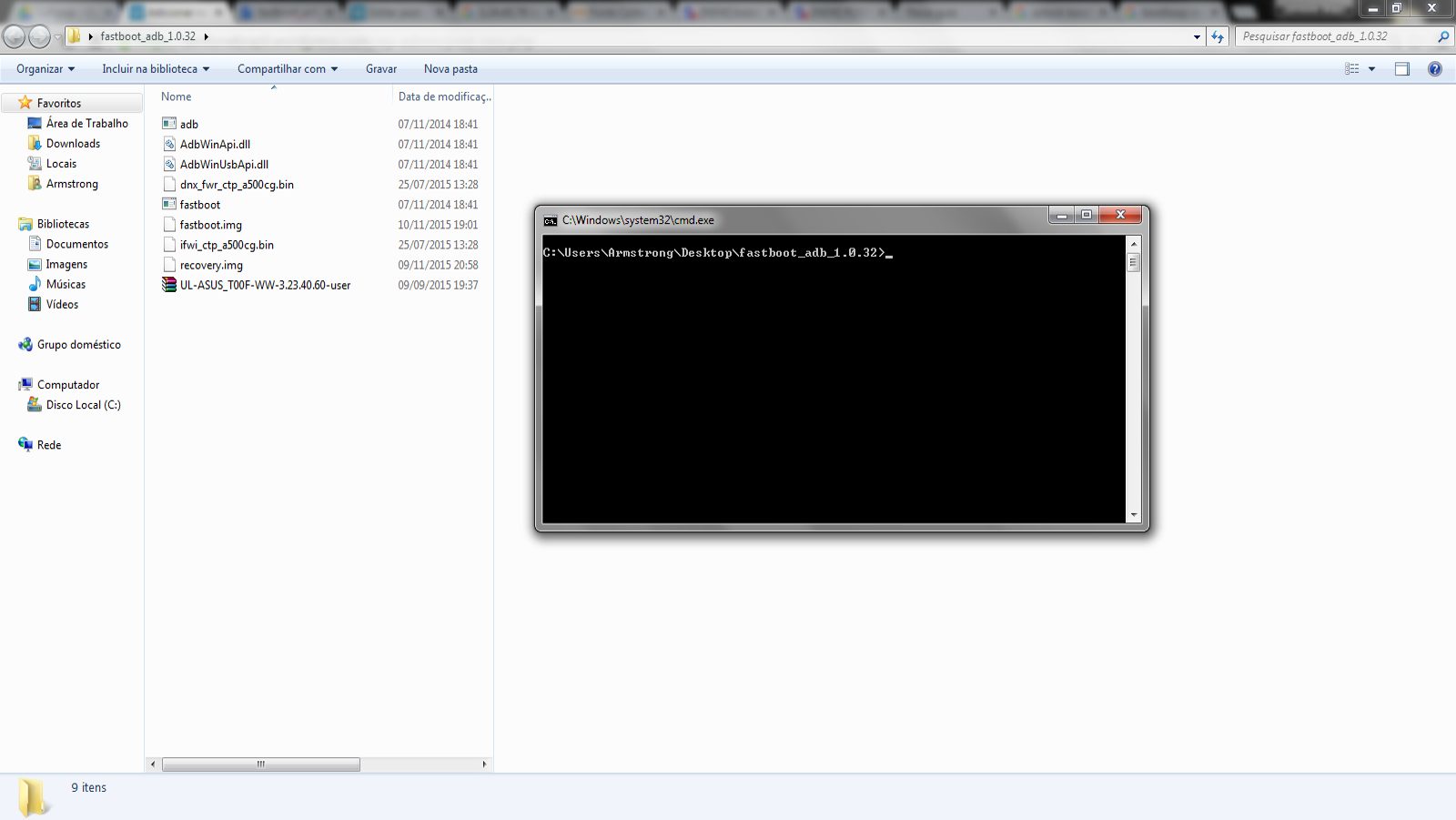Toggle the preview pane icon
The width and height of the screenshot is (1456, 820).
1402,69
